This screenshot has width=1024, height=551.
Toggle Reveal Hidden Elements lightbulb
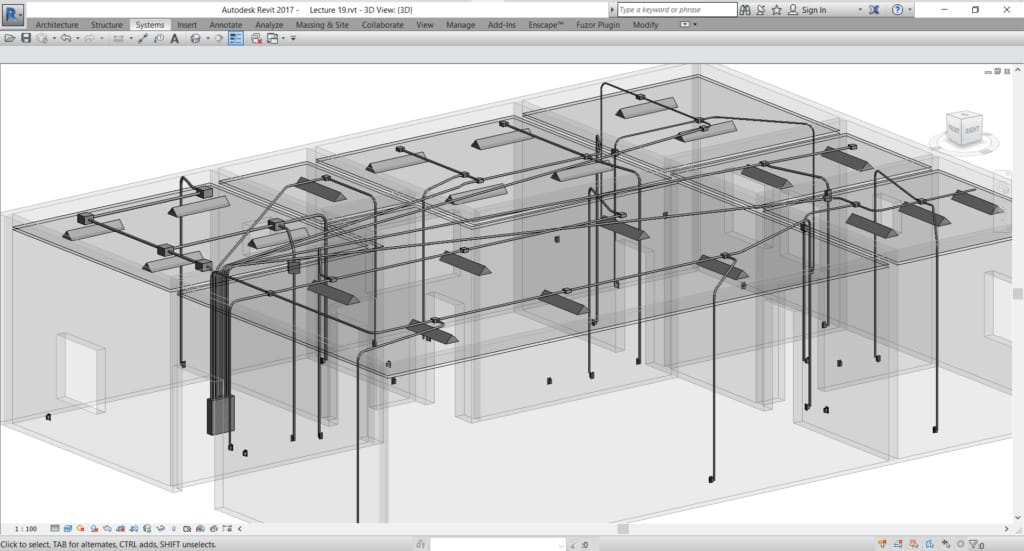pyautogui.click(x=174, y=529)
